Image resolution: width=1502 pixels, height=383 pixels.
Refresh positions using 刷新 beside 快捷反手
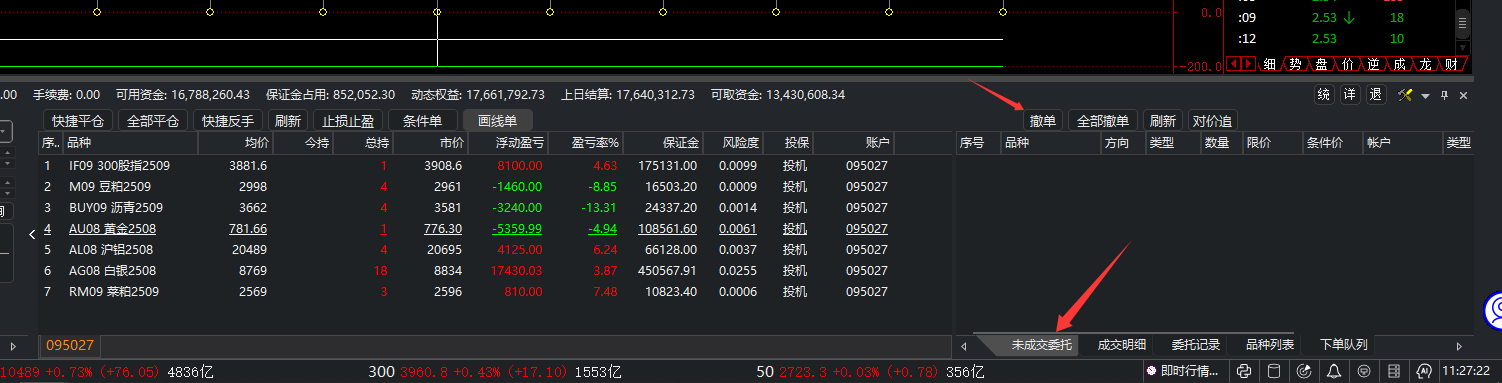click(288, 120)
